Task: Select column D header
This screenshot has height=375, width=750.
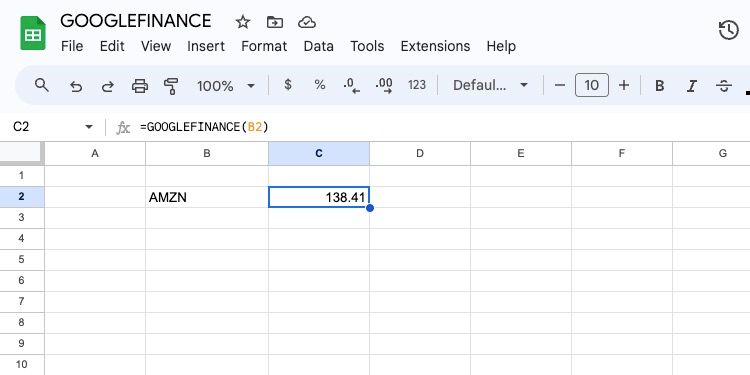Action: tap(419, 154)
